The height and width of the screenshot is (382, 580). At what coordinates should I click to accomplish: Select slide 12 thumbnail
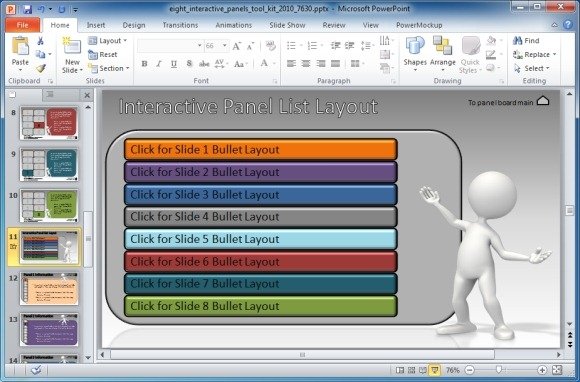pos(49,288)
